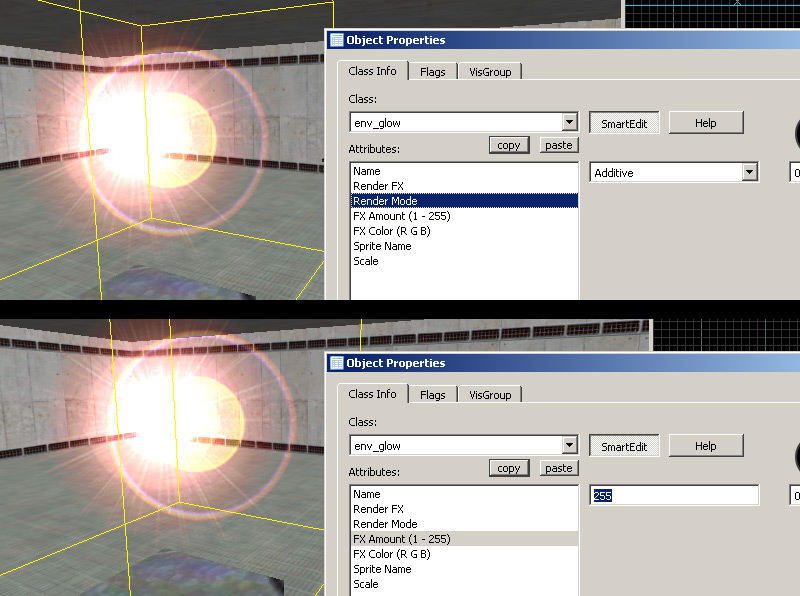Expand env_glow class dropdown arrow in 255 dialog
Image resolution: width=800 pixels, height=596 pixels.
pyautogui.click(x=569, y=445)
